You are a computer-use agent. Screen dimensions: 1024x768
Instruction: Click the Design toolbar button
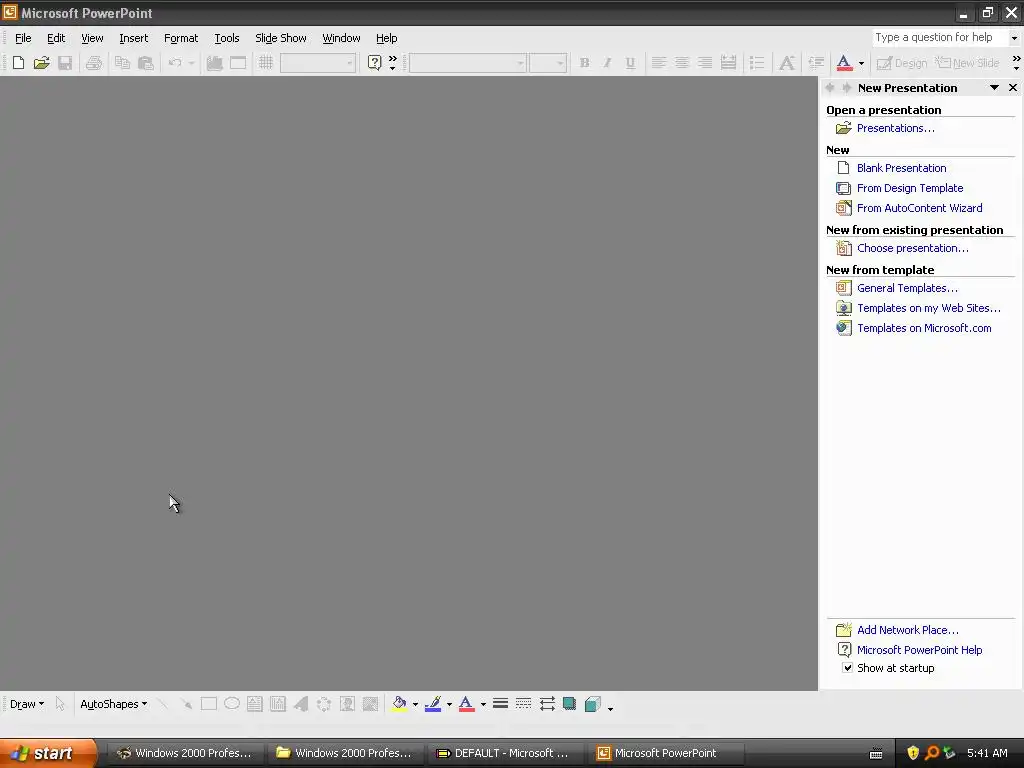point(902,63)
